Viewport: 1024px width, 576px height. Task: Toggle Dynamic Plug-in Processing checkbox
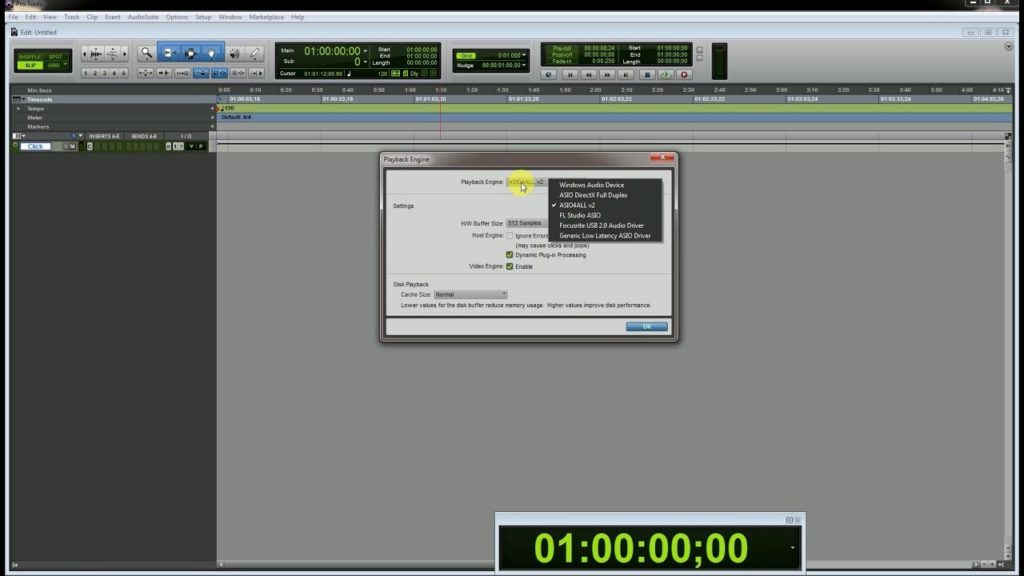click(509, 255)
